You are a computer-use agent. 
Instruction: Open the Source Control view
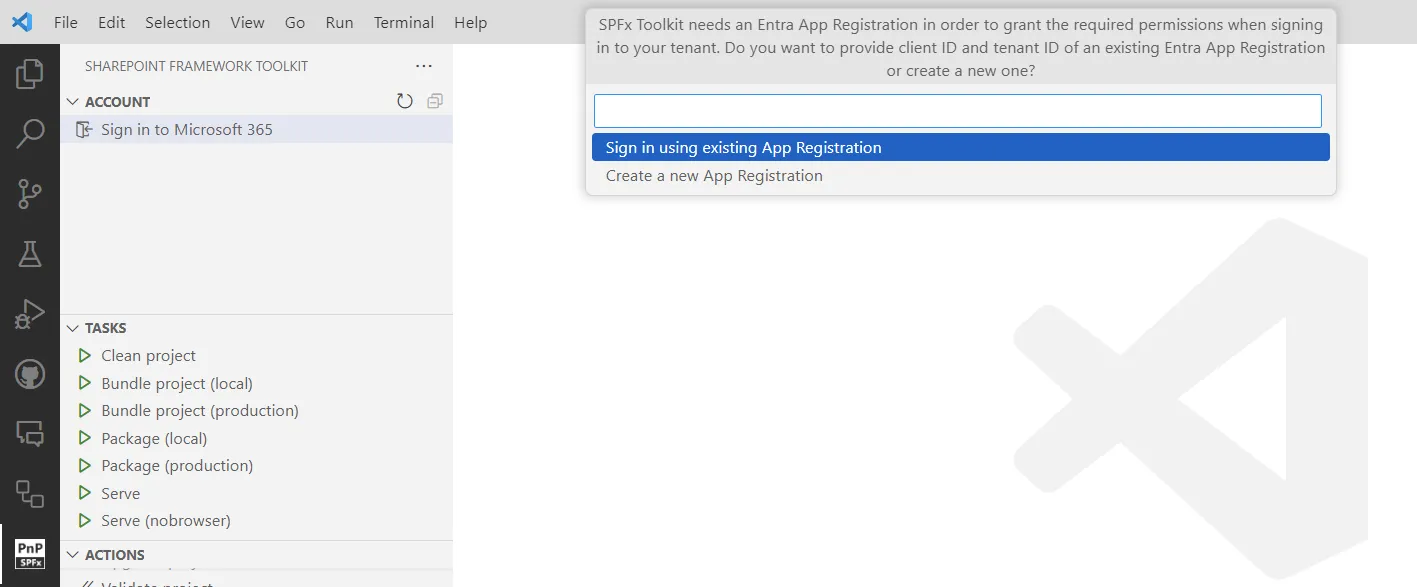[x=30, y=193]
